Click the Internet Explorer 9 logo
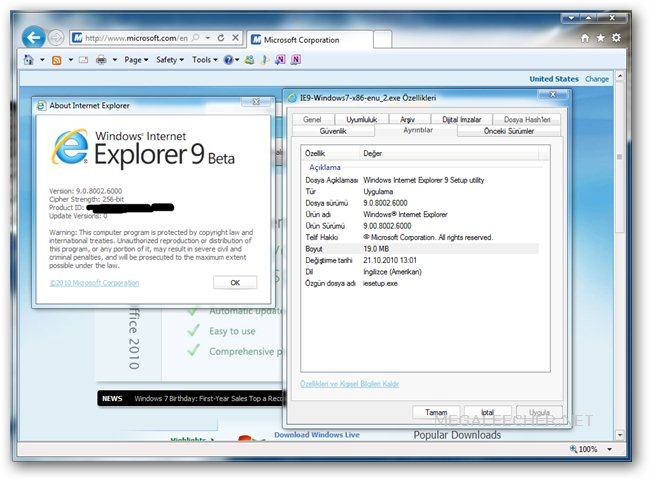This screenshot has width=650, height=480. pyautogui.click(x=70, y=147)
